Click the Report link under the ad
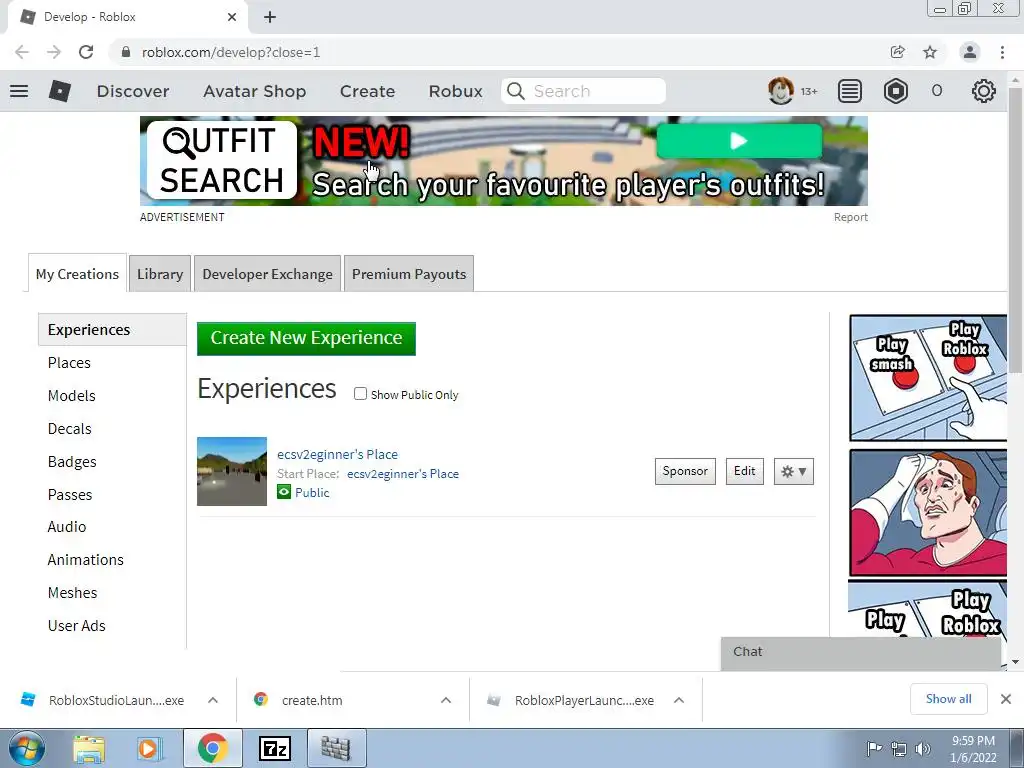1024x768 pixels. [x=850, y=217]
